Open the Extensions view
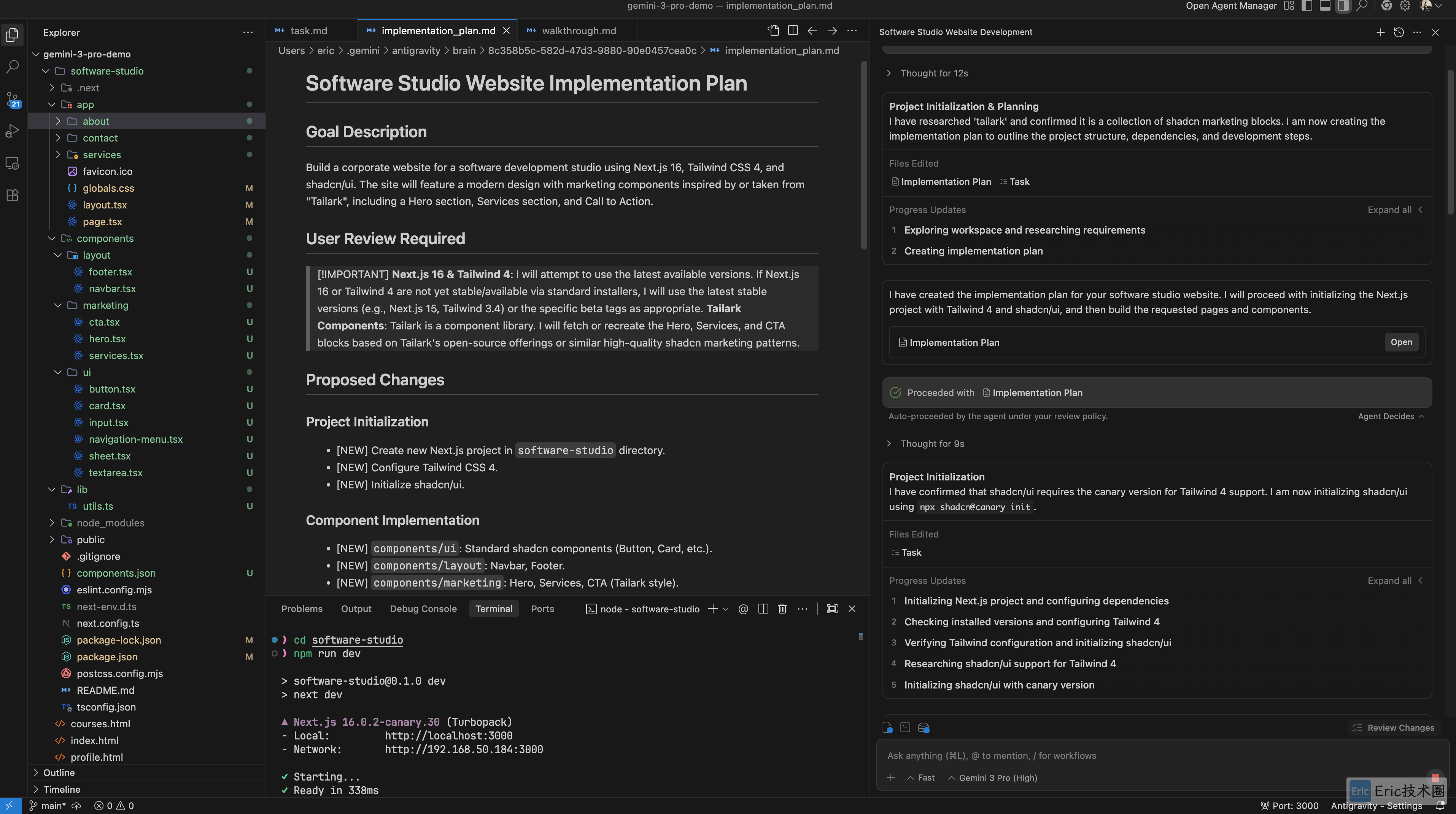This screenshot has height=814, width=1456. 13,195
